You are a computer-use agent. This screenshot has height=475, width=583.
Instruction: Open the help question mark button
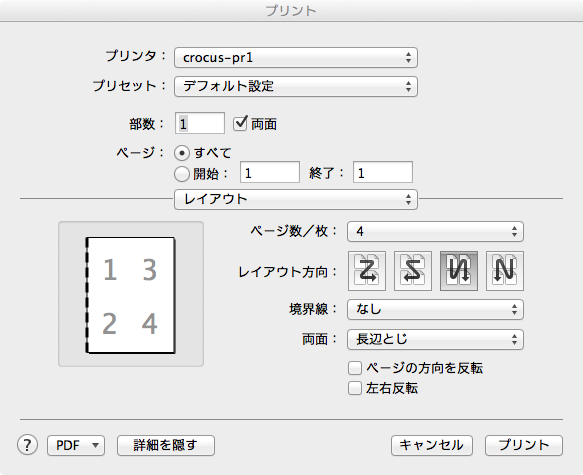coord(27,445)
